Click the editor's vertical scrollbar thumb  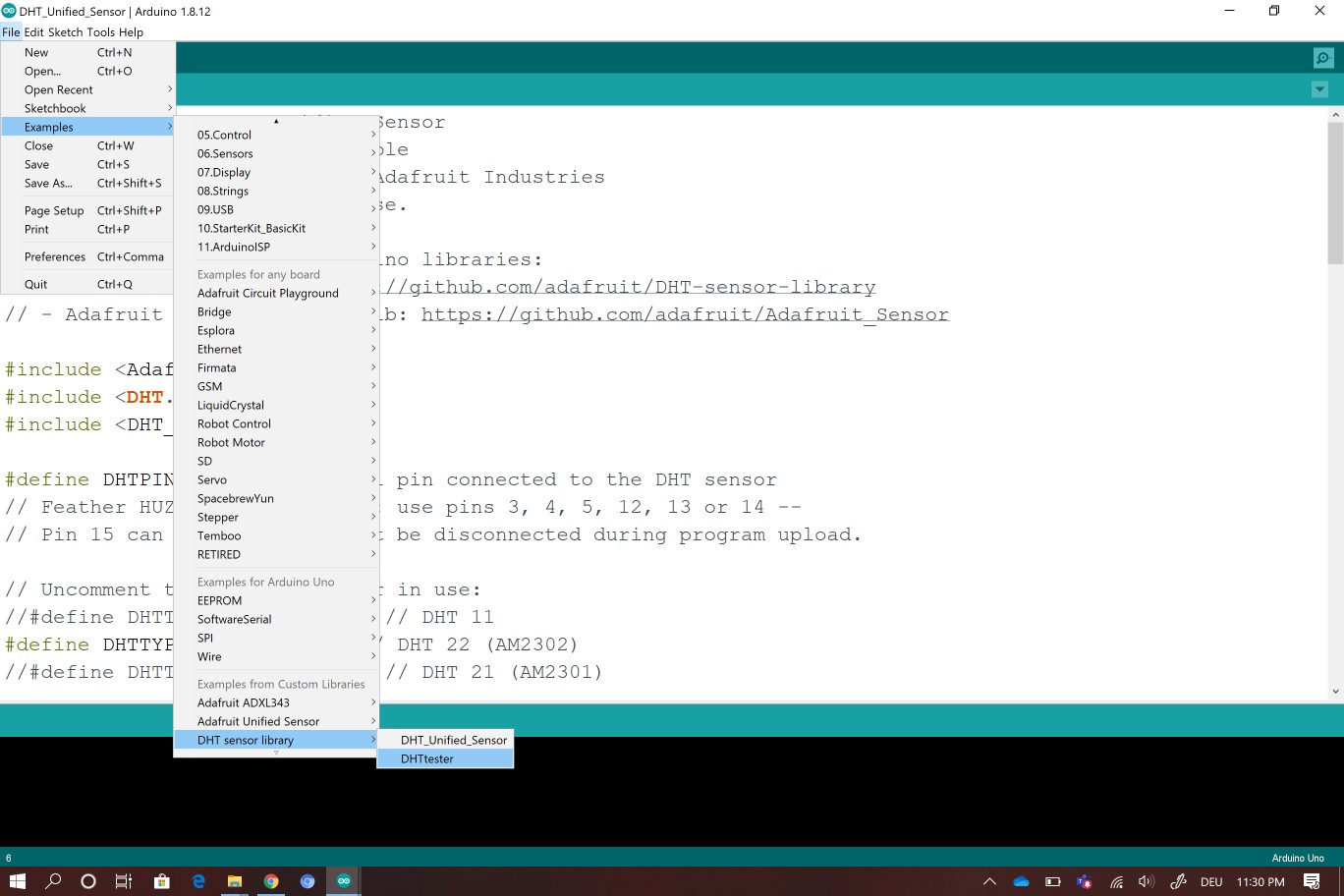coord(1335,193)
